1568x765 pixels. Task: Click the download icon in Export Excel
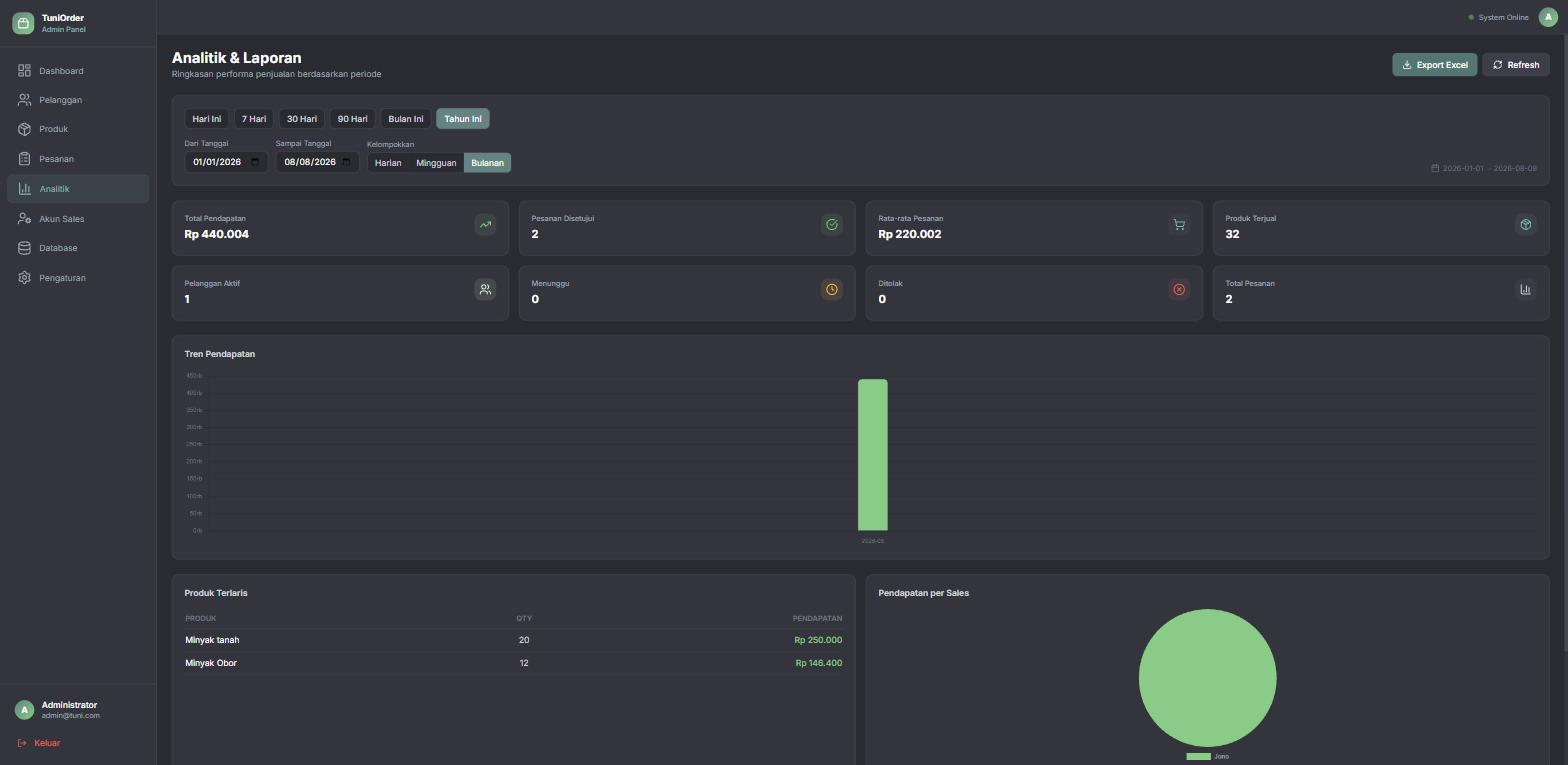pos(1407,65)
